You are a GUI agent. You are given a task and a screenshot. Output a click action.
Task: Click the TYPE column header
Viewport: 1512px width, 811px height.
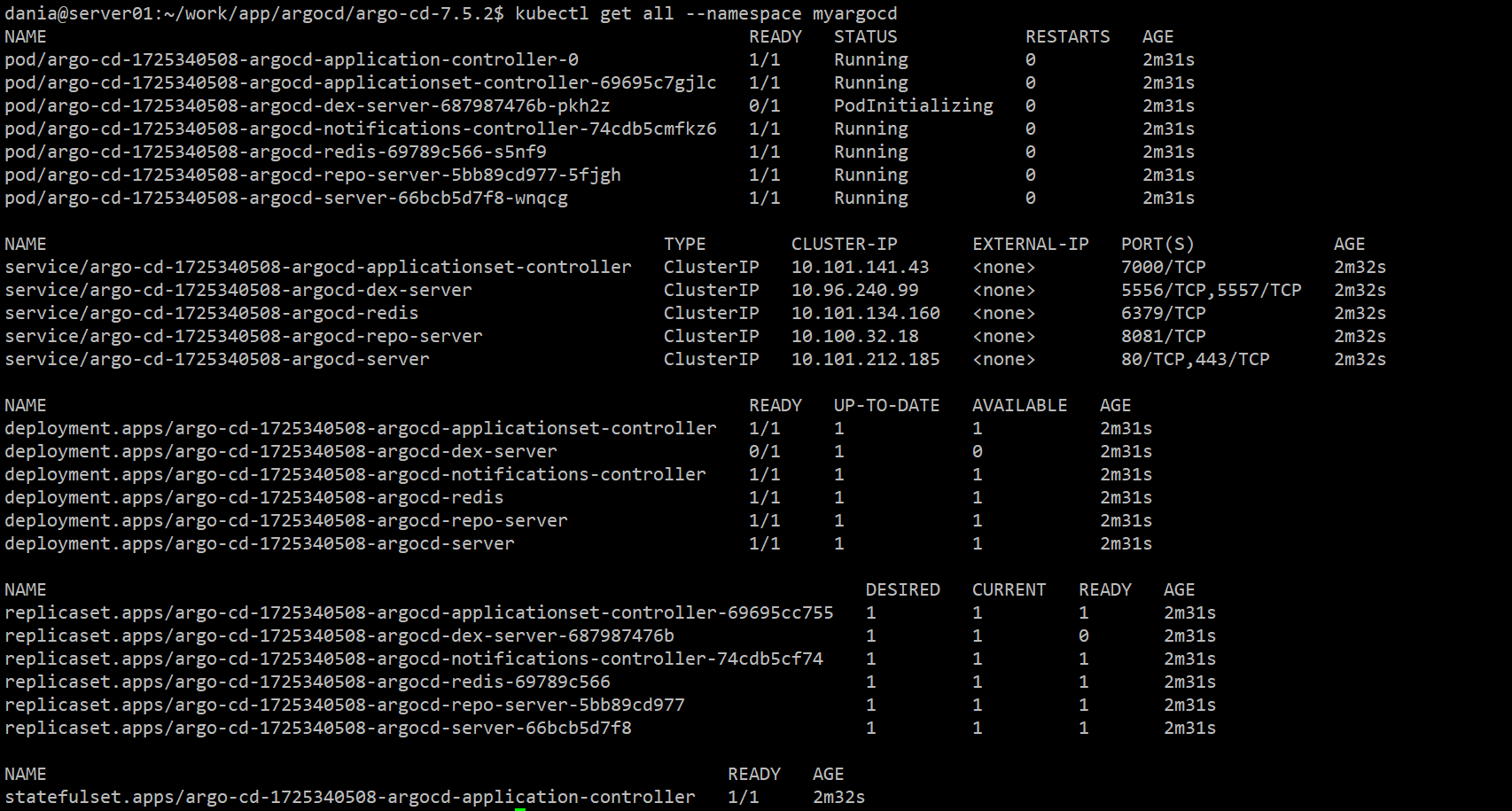pos(684,244)
